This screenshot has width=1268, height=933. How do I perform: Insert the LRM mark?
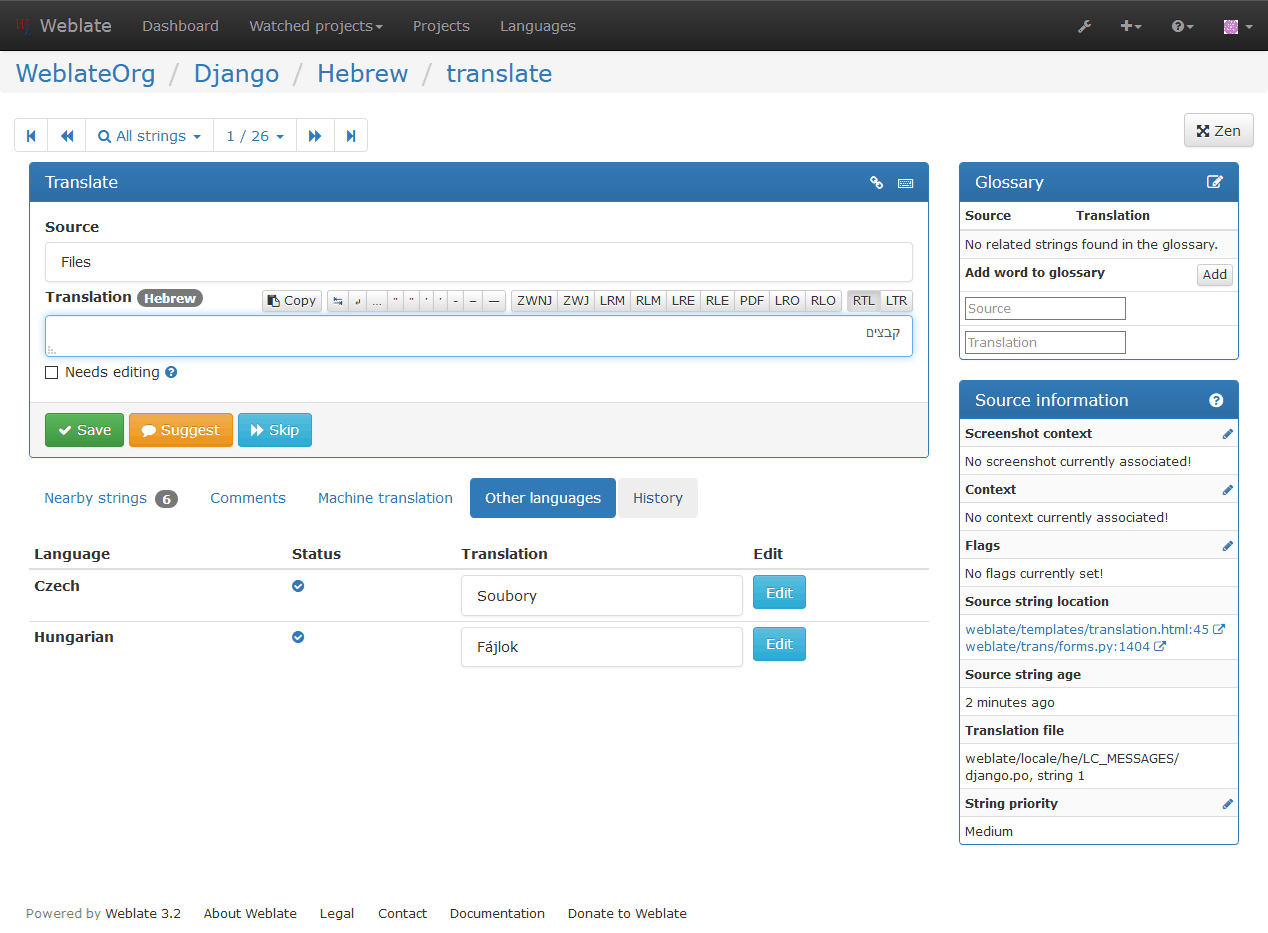click(612, 300)
